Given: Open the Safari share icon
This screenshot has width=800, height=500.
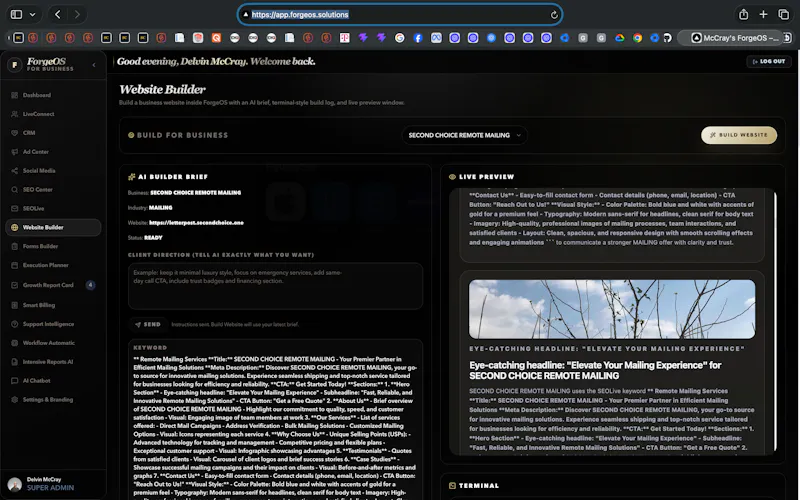Looking at the screenshot, I should [743, 14].
